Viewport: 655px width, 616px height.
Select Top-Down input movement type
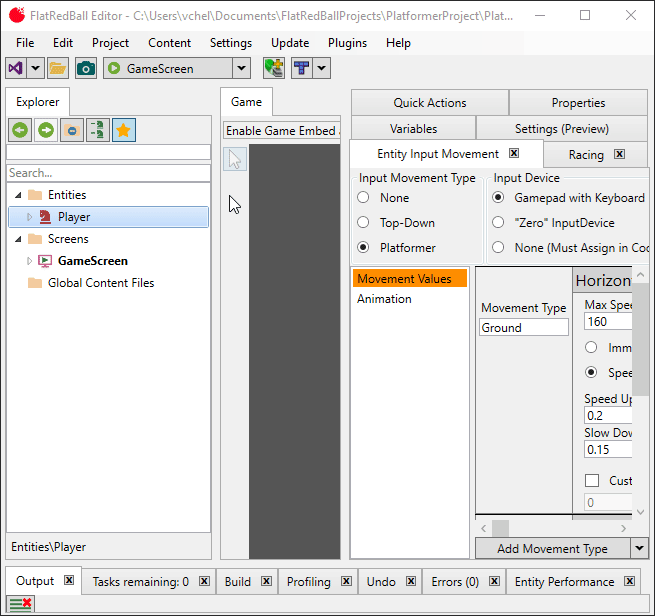[x=363, y=223]
